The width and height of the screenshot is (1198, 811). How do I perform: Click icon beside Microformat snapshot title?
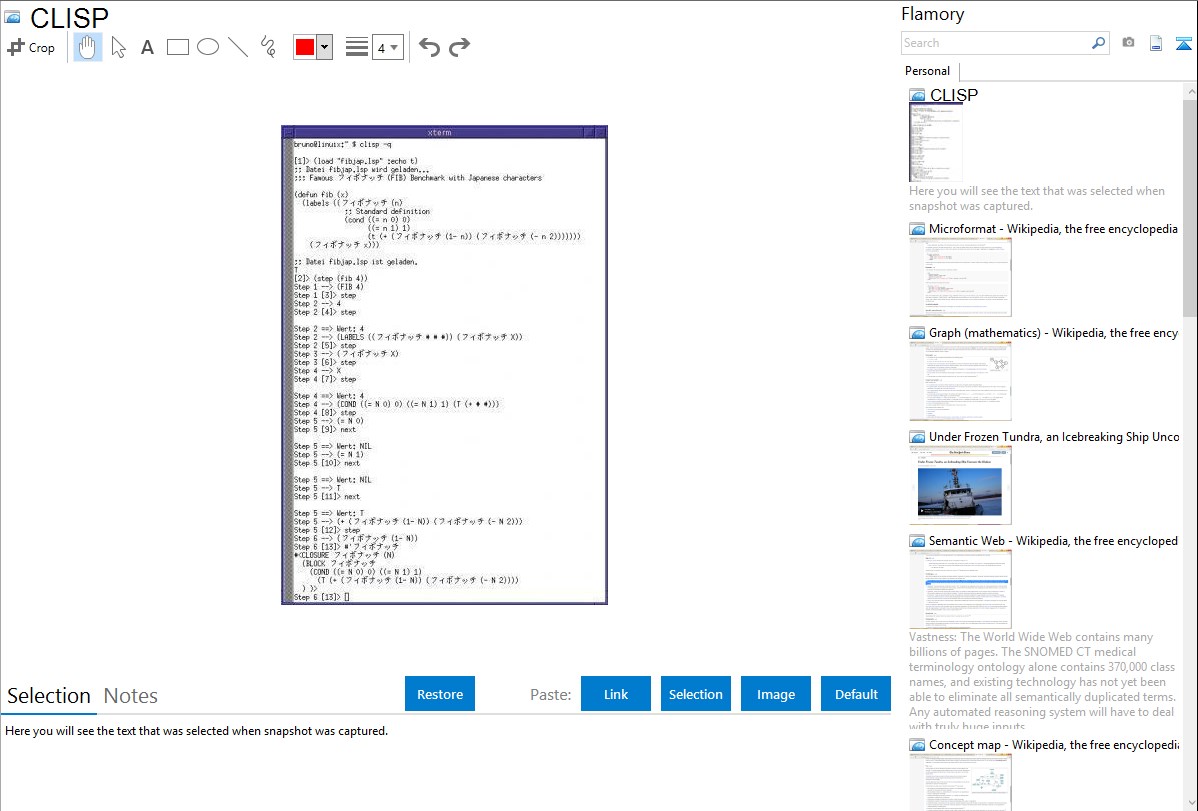click(x=917, y=229)
